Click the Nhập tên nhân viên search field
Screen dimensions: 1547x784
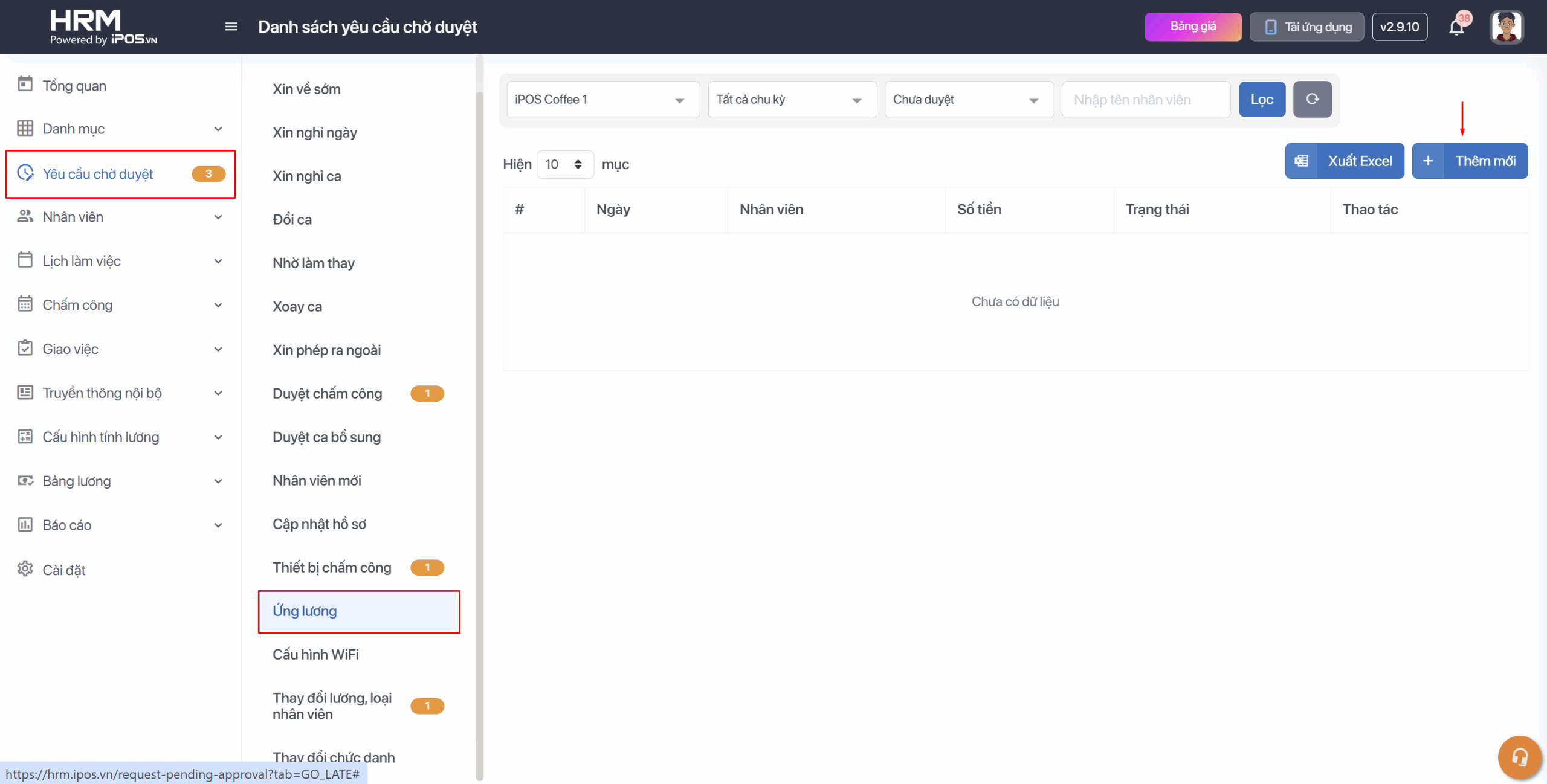click(1146, 100)
